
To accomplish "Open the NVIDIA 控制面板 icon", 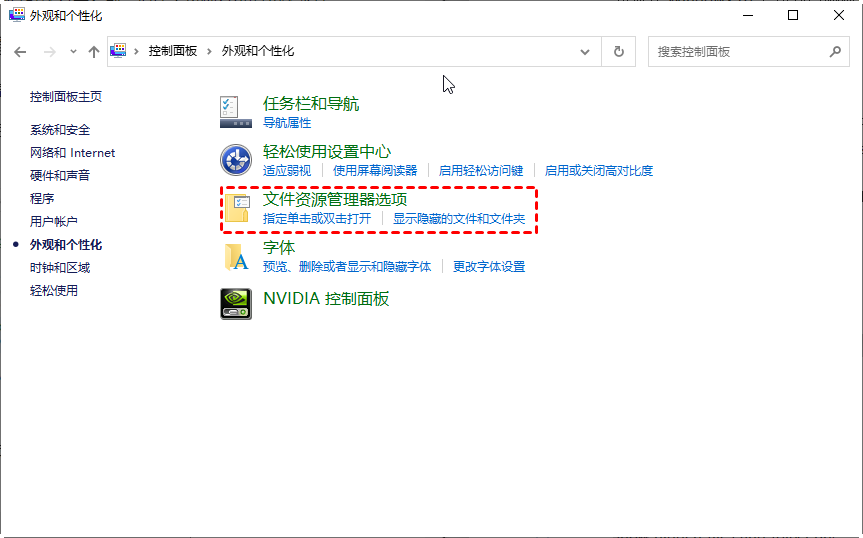I will point(236,304).
